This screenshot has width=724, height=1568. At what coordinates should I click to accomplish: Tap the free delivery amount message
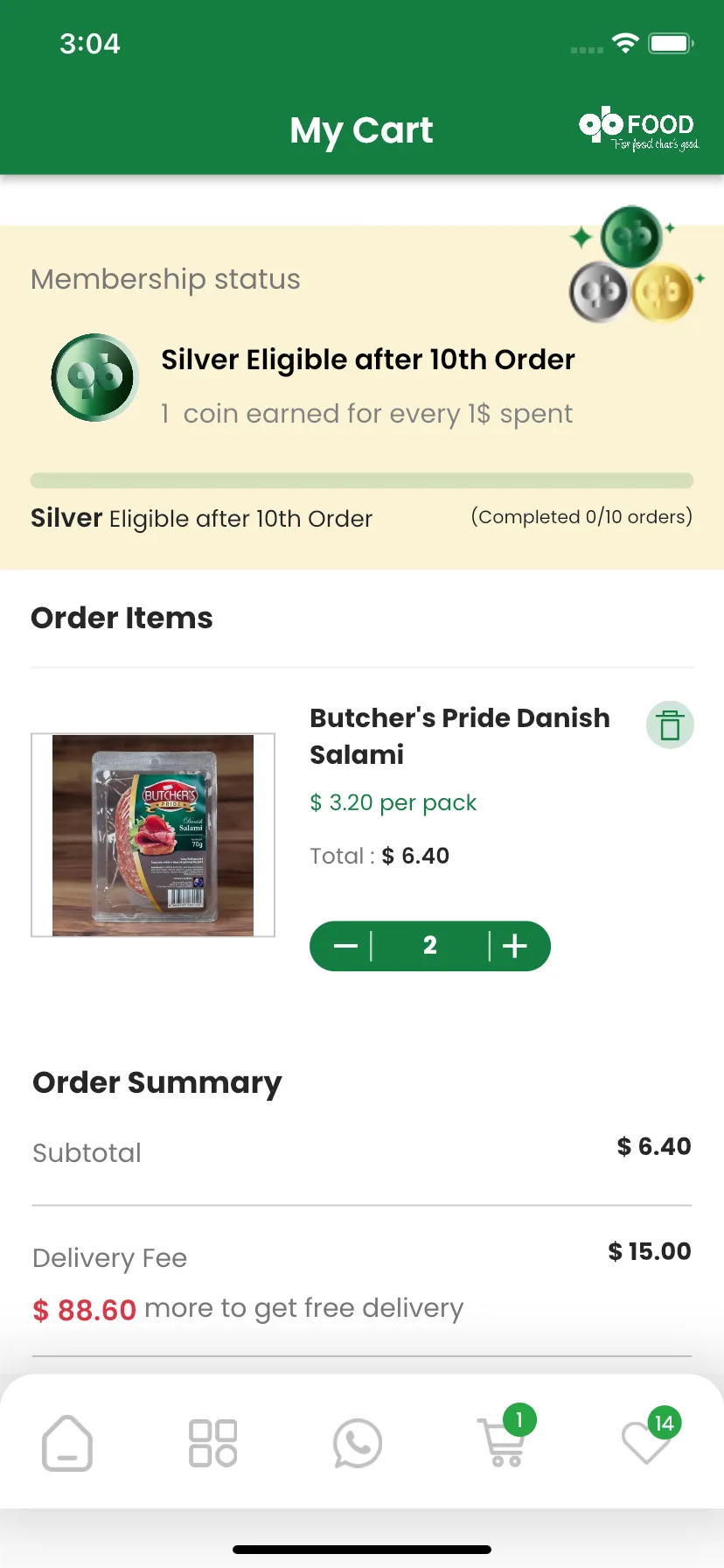pos(248,1309)
